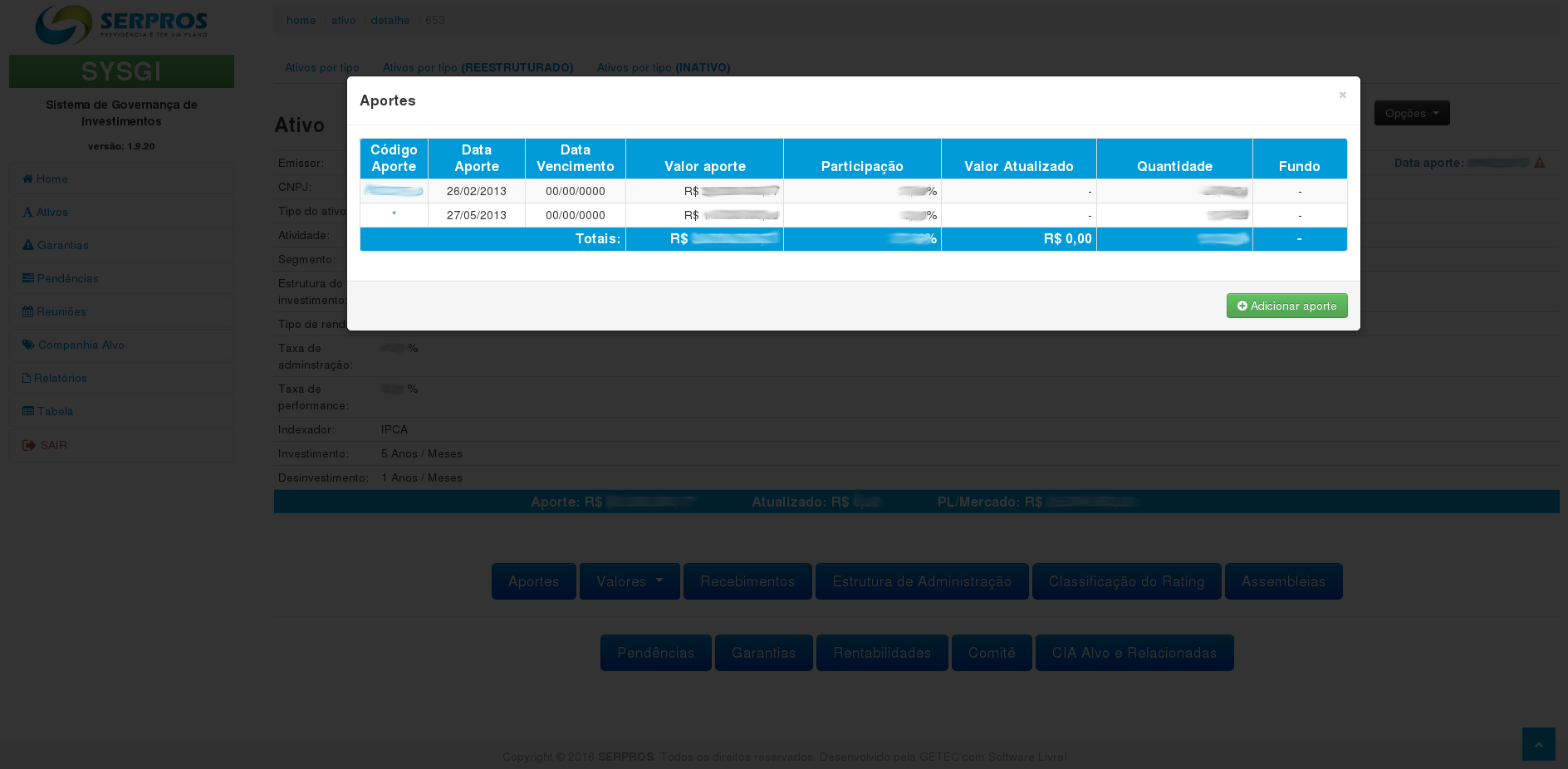Open Classificação do Rating section

[x=1125, y=581]
